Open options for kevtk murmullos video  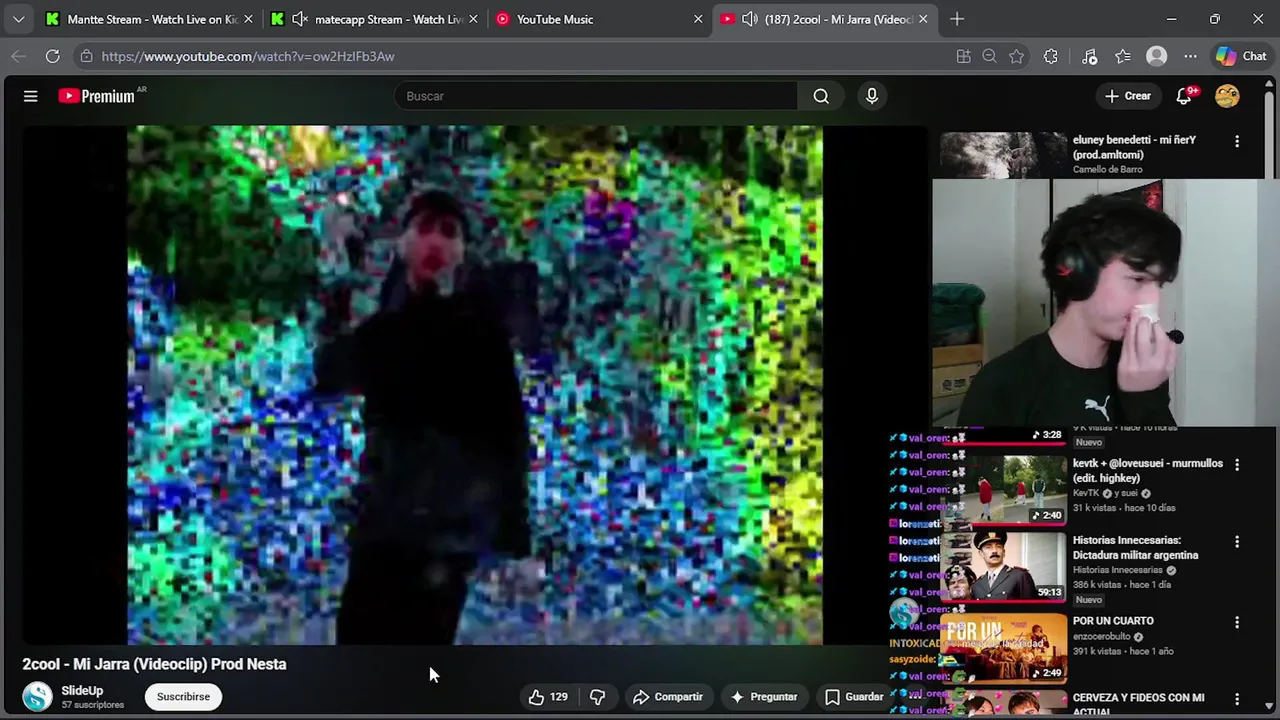coord(1237,465)
